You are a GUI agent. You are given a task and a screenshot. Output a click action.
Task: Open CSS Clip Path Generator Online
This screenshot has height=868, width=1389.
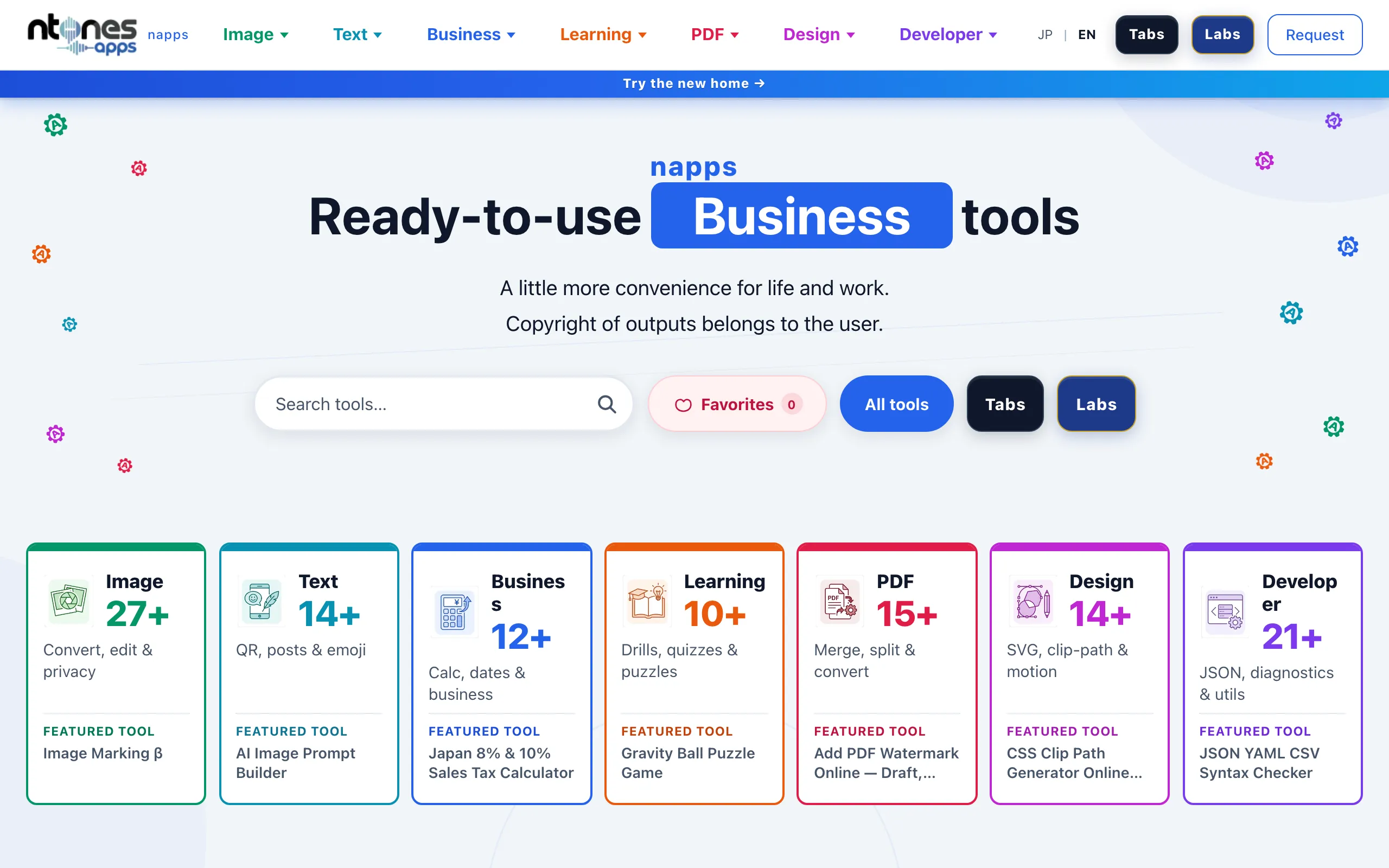(x=1074, y=763)
